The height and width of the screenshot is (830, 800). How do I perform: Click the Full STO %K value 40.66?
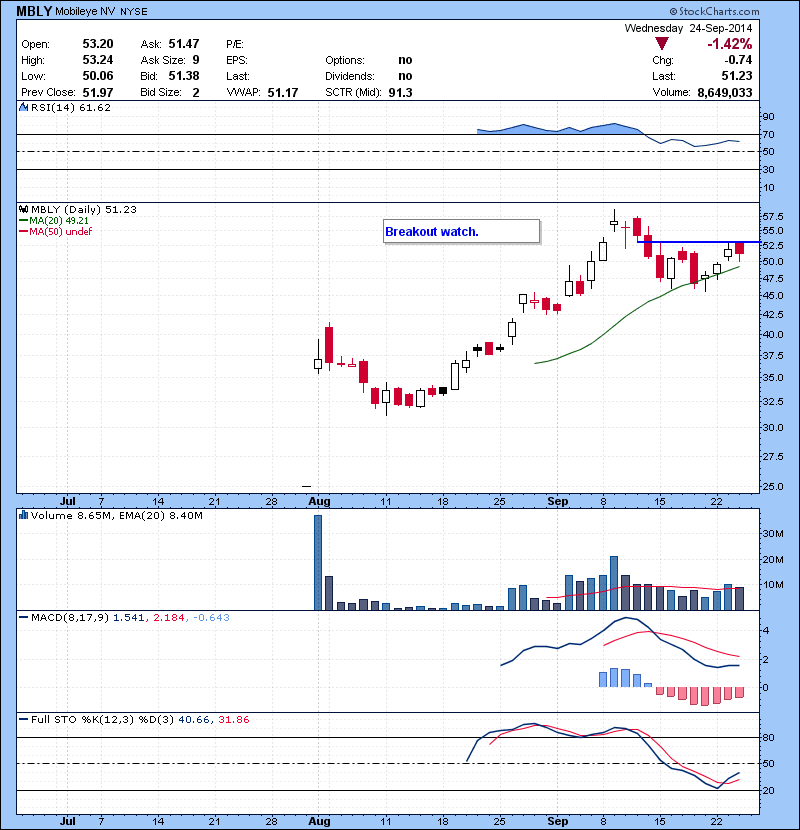tap(193, 720)
